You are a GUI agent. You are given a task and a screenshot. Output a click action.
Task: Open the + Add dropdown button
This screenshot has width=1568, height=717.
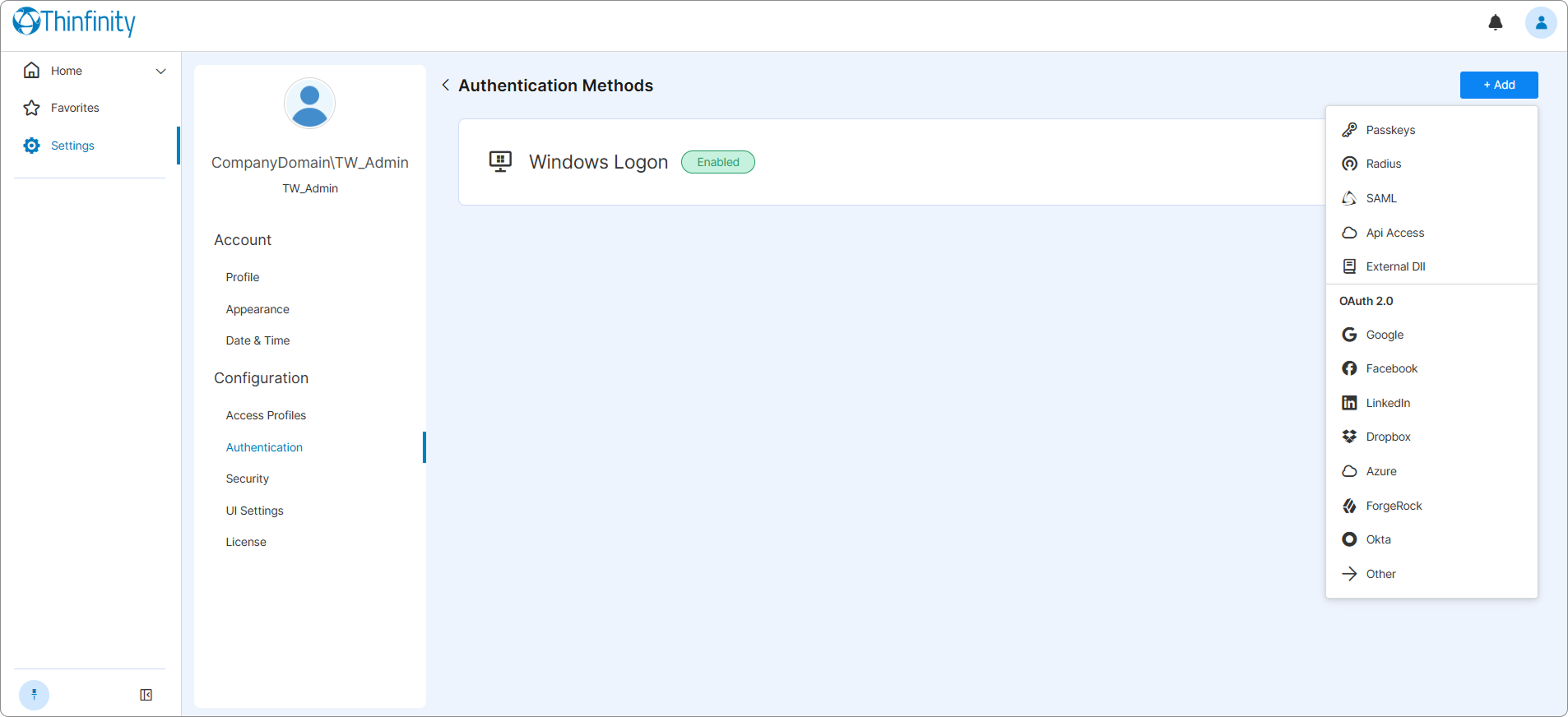(x=1499, y=85)
